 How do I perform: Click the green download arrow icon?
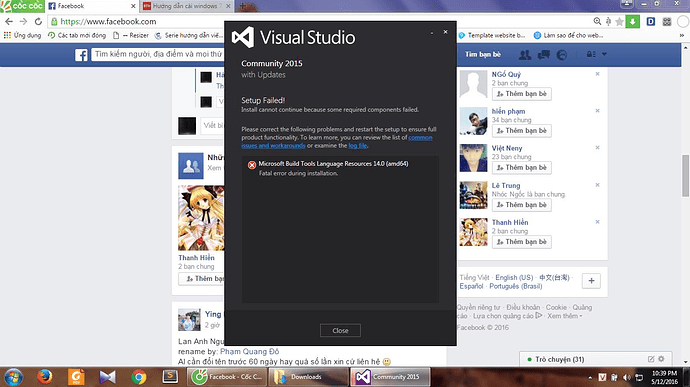(632, 21)
